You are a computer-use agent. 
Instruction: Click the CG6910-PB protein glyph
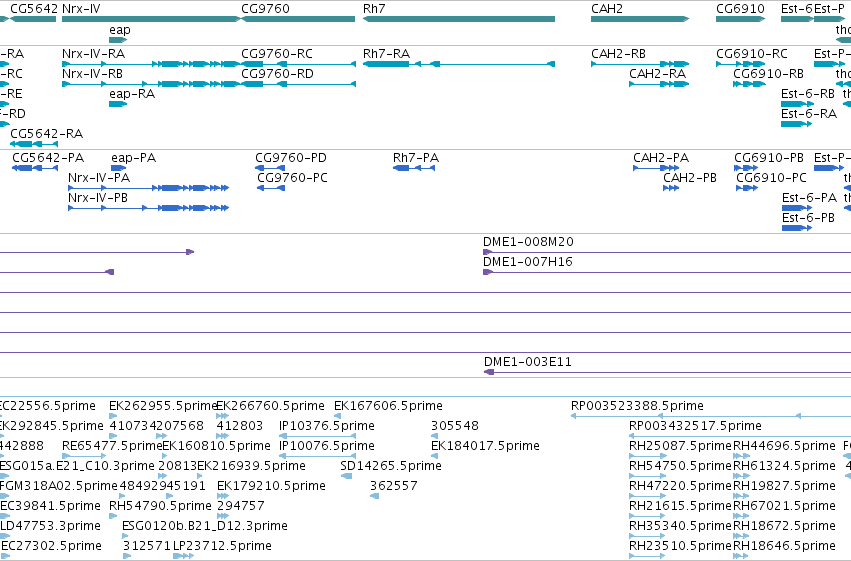tap(746, 168)
